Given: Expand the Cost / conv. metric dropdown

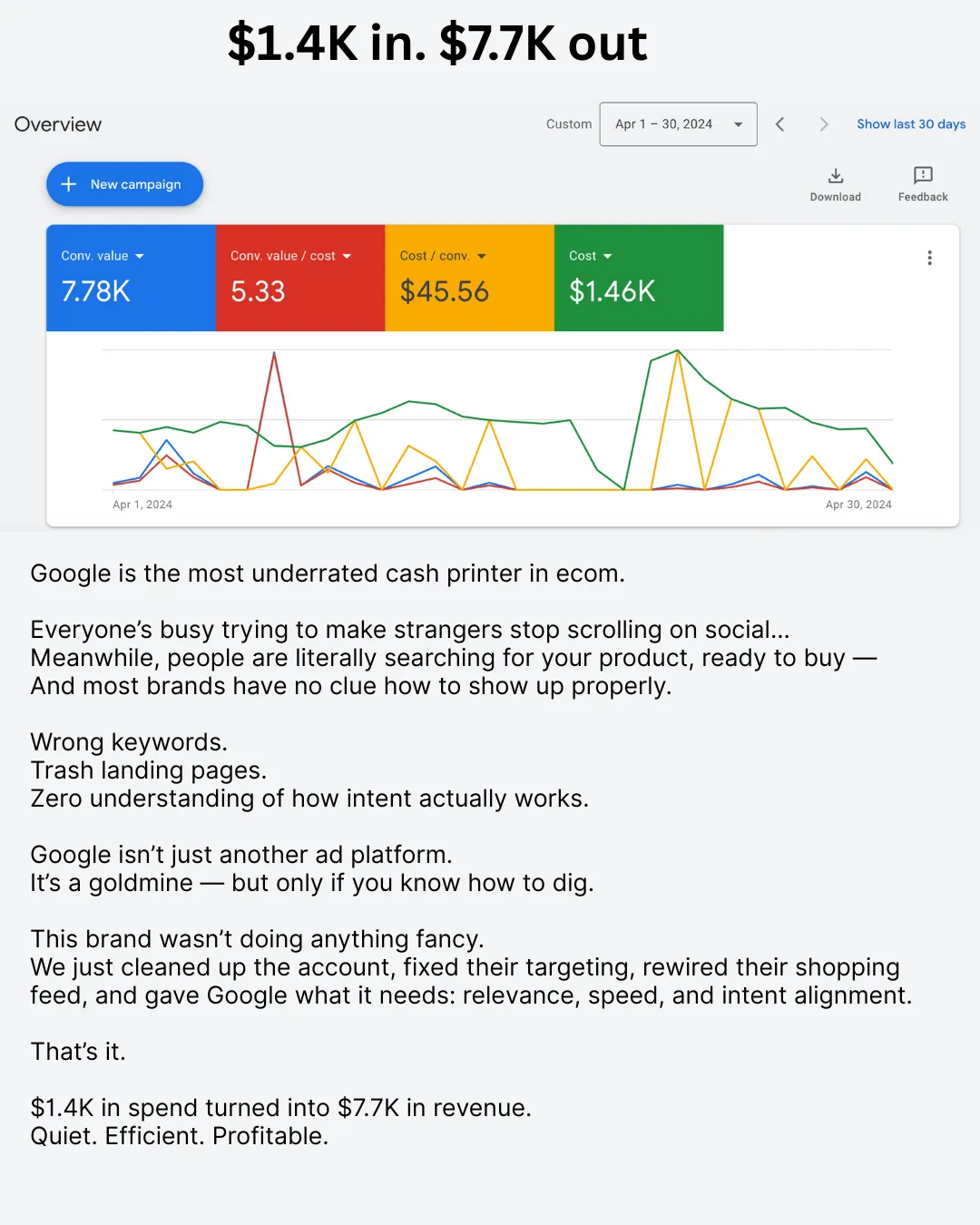Looking at the screenshot, I should 481,257.
